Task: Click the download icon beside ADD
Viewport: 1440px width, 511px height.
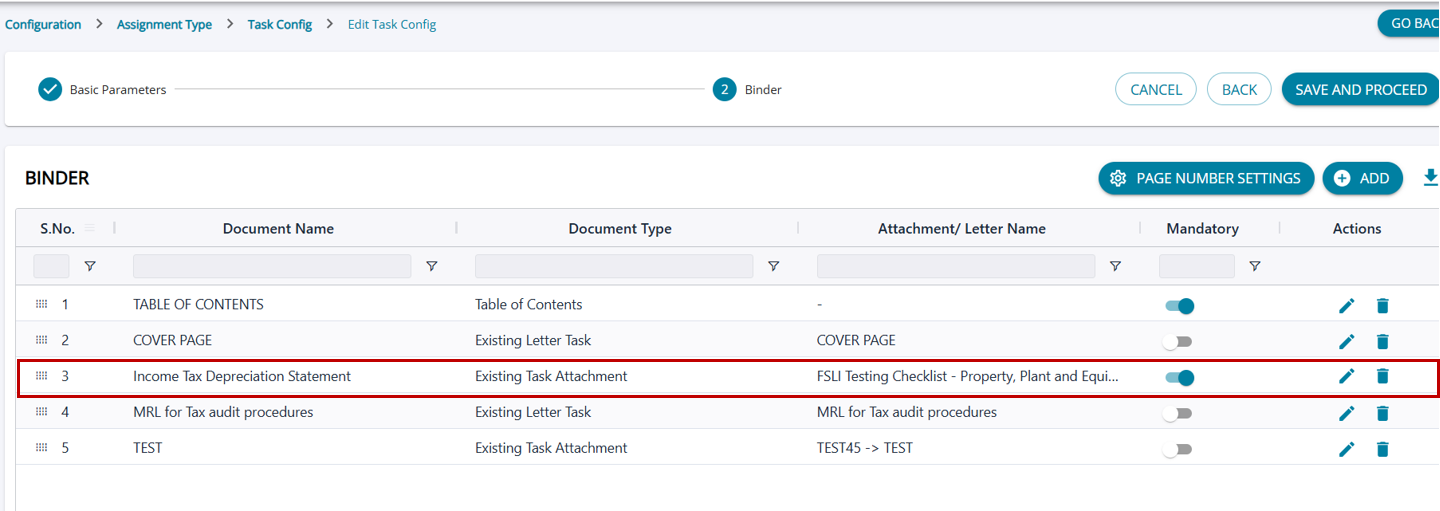Action: (1431, 177)
